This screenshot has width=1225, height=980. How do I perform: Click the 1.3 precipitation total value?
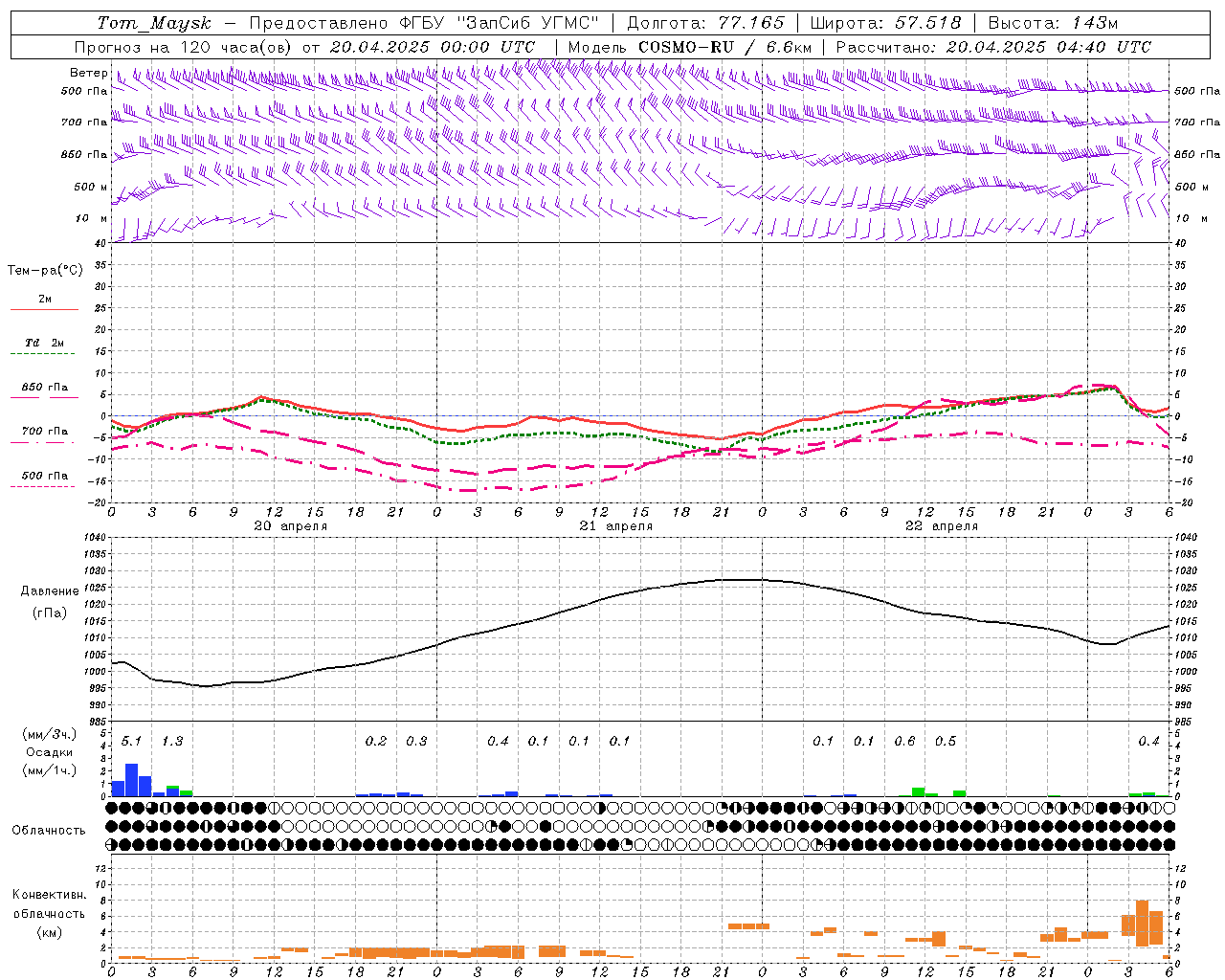point(172,741)
